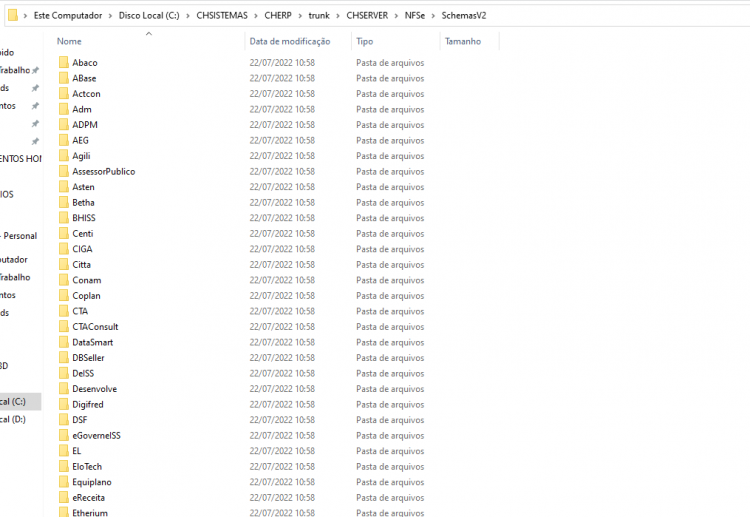The height and width of the screenshot is (517, 750).
Task: Click the CTAConsult folder icon
Action: (64, 327)
